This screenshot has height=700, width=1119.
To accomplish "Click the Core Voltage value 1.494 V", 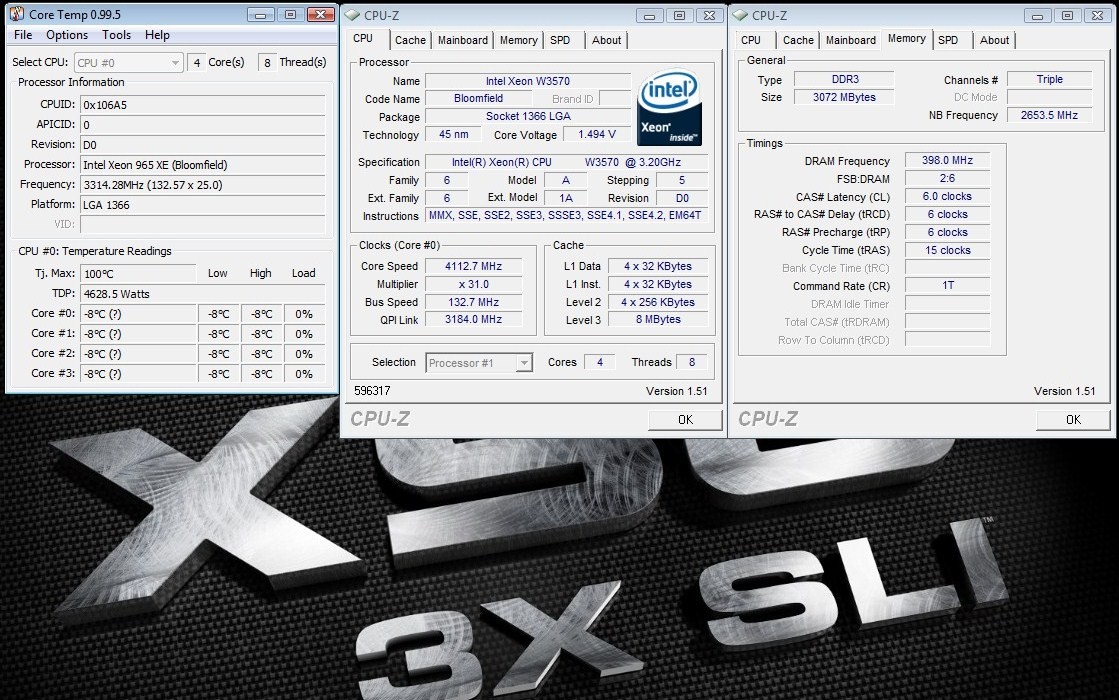I will pyautogui.click(x=597, y=134).
